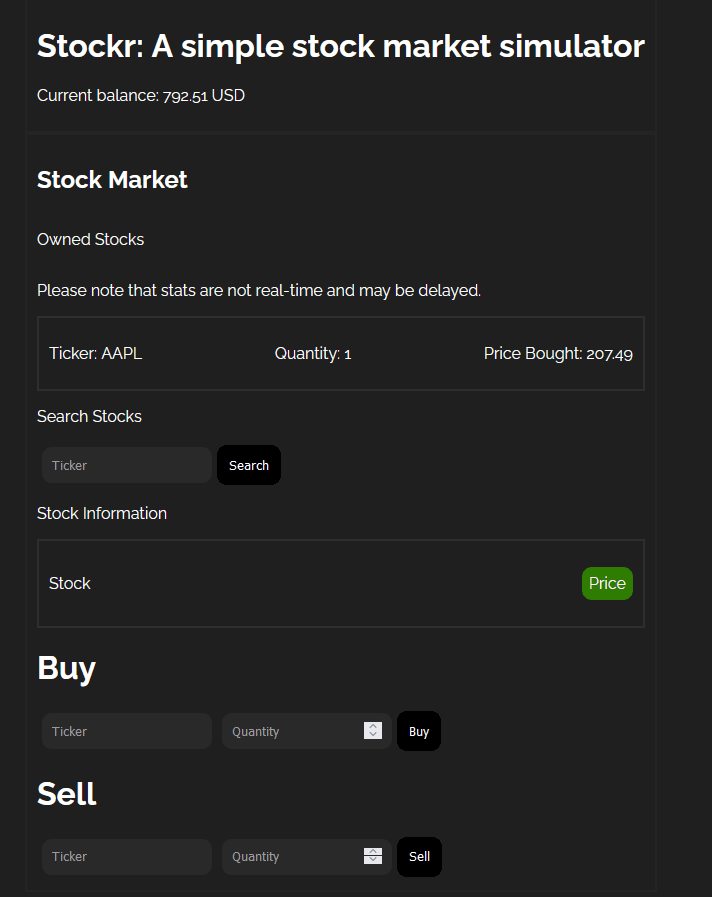Click the Stock Market section heading
Image resolution: width=712 pixels, height=897 pixels.
coord(112,180)
